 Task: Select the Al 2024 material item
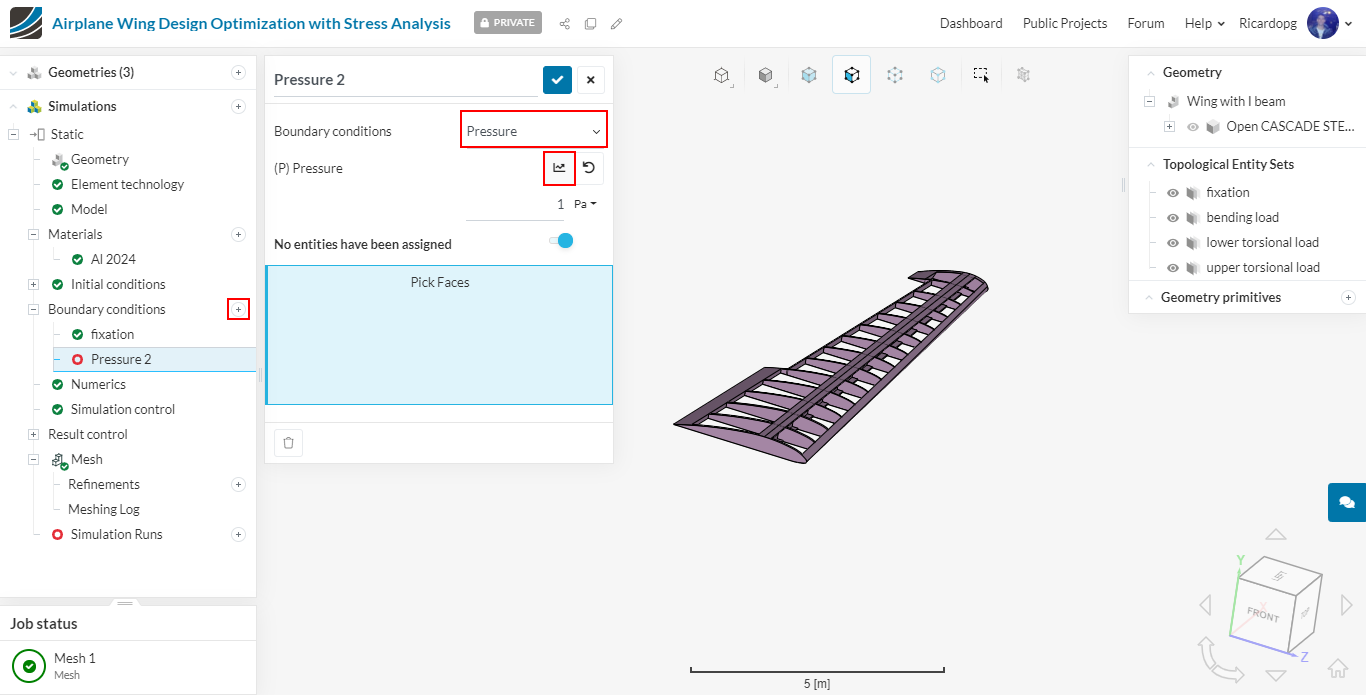coord(113,259)
